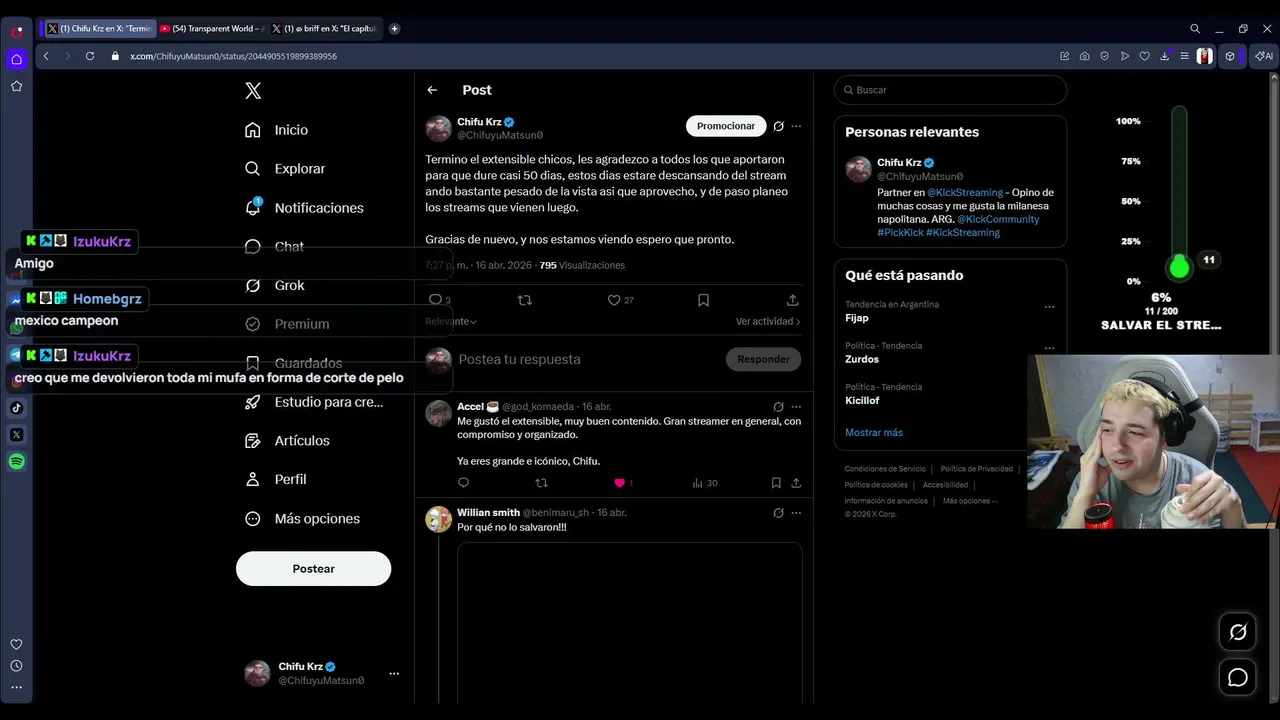Open more options dots on main post
The height and width of the screenshot is (720, 1280).
click(796, 126)
